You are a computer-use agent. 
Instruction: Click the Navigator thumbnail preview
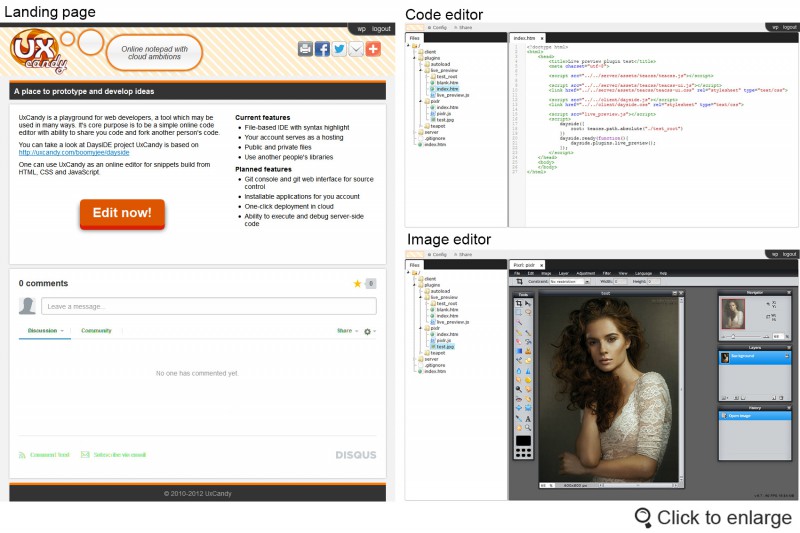[733, 314]
